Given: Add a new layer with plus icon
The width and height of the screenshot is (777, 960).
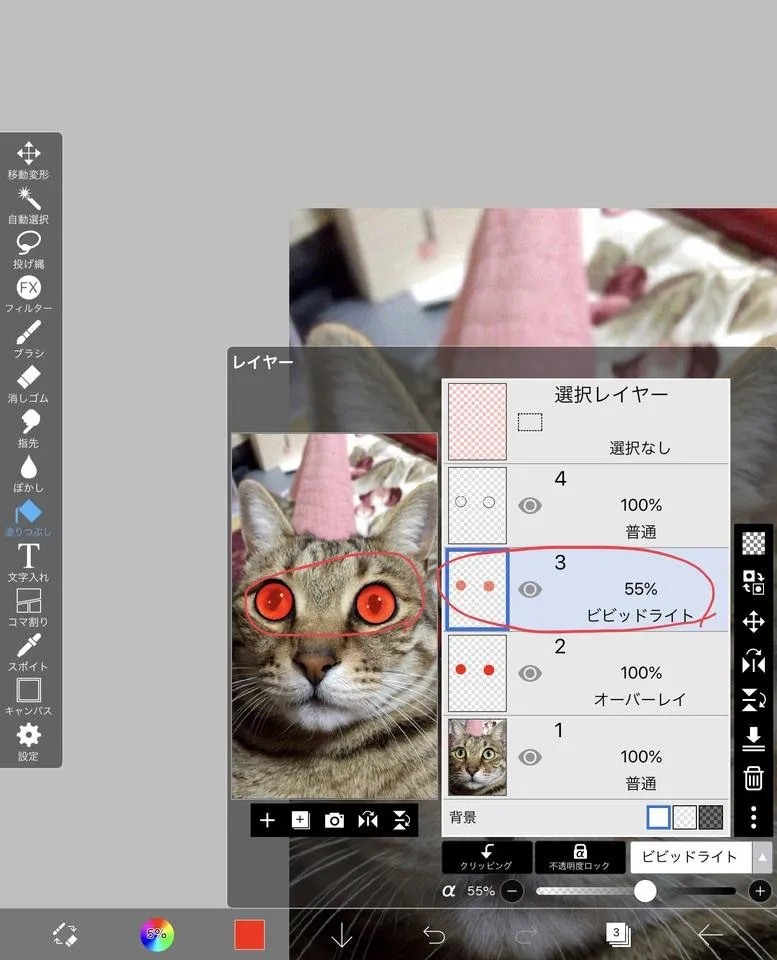Looking at the screenshot, I should [267, 820].
